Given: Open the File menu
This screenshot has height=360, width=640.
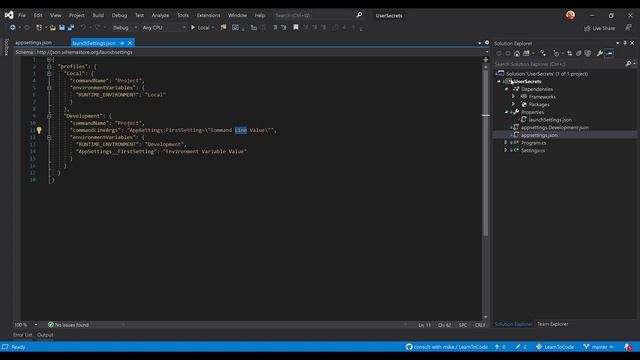Looking at the screenshot, I should (22, 15).
